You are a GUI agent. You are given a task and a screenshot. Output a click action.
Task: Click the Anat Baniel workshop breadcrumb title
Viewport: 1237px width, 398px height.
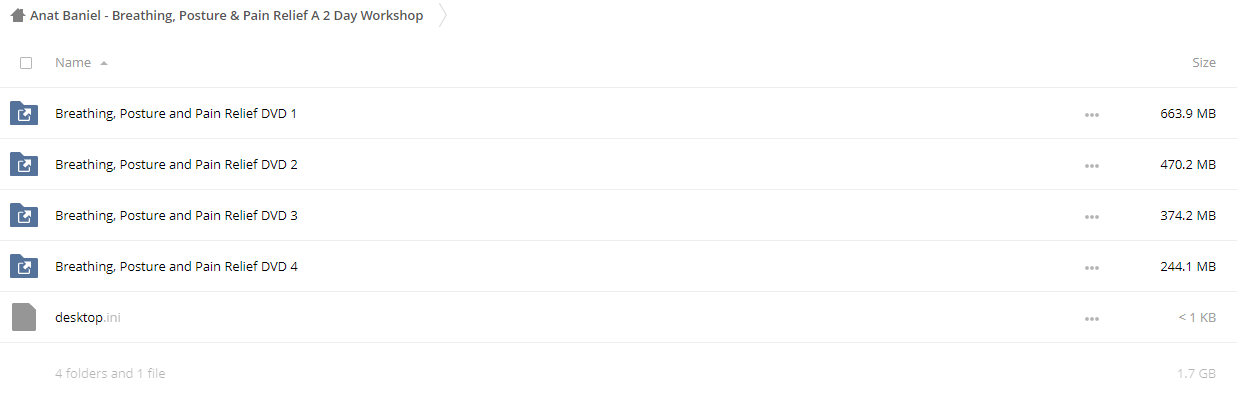[226, 16]
